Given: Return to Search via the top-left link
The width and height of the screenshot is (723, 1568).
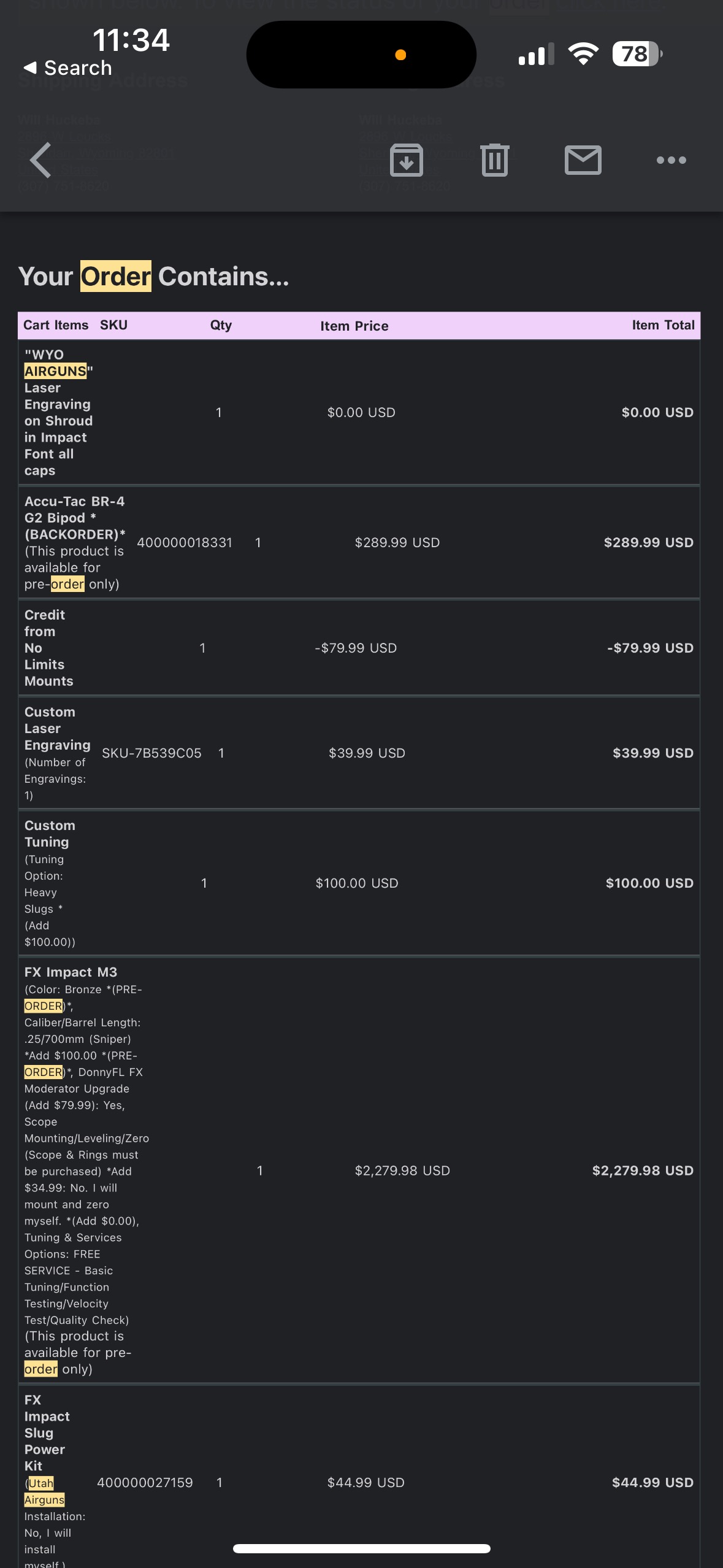Looking at the screenshot, I should tap(67, 67).
